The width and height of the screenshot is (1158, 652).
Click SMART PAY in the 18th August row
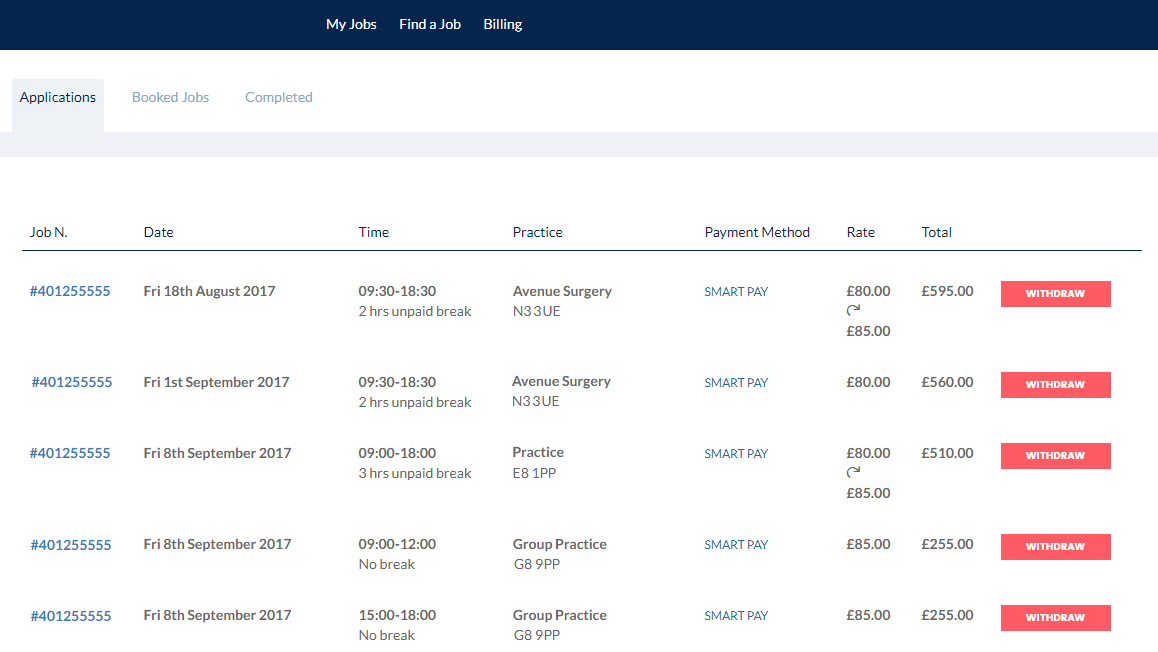tap(736, 292)
